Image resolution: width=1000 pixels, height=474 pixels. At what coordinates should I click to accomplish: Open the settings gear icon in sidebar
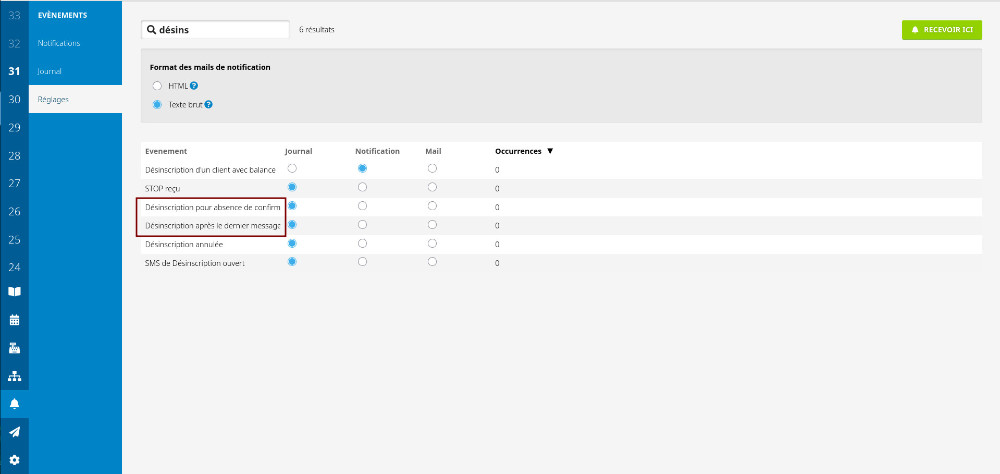(x=14, y=460)
